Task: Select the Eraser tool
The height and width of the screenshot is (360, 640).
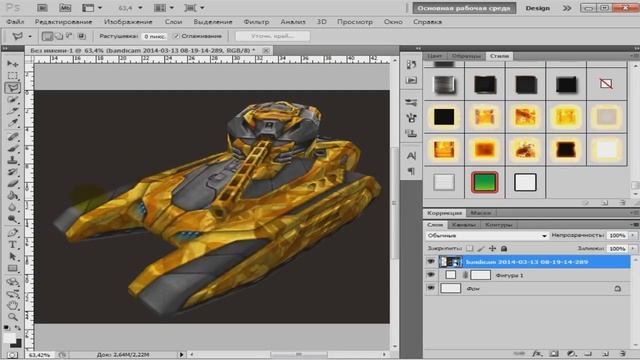Action: pyautogui.click(x=13, y=184)
